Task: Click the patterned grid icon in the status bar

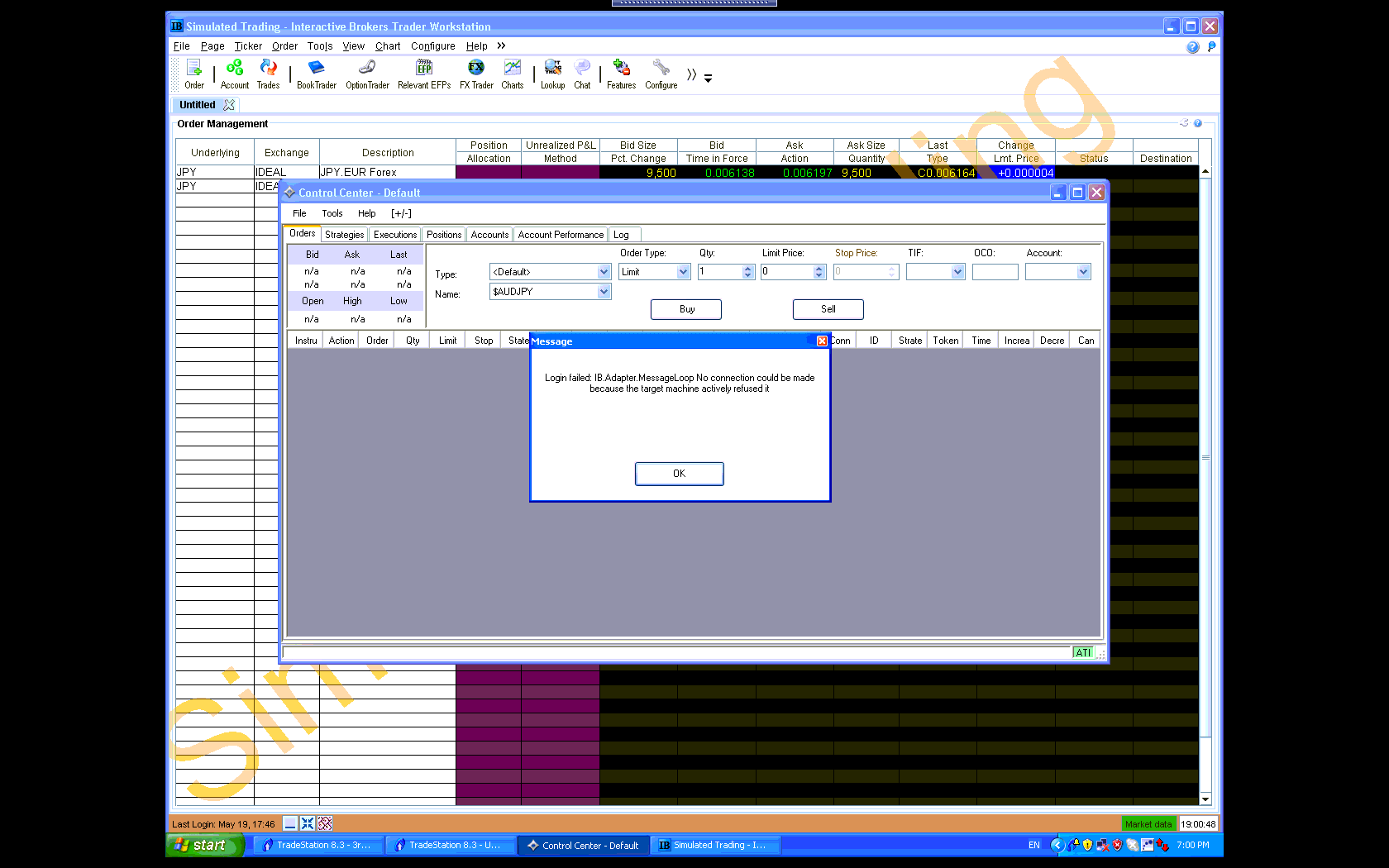Action: pyautogui.click(x=325, y=823)
